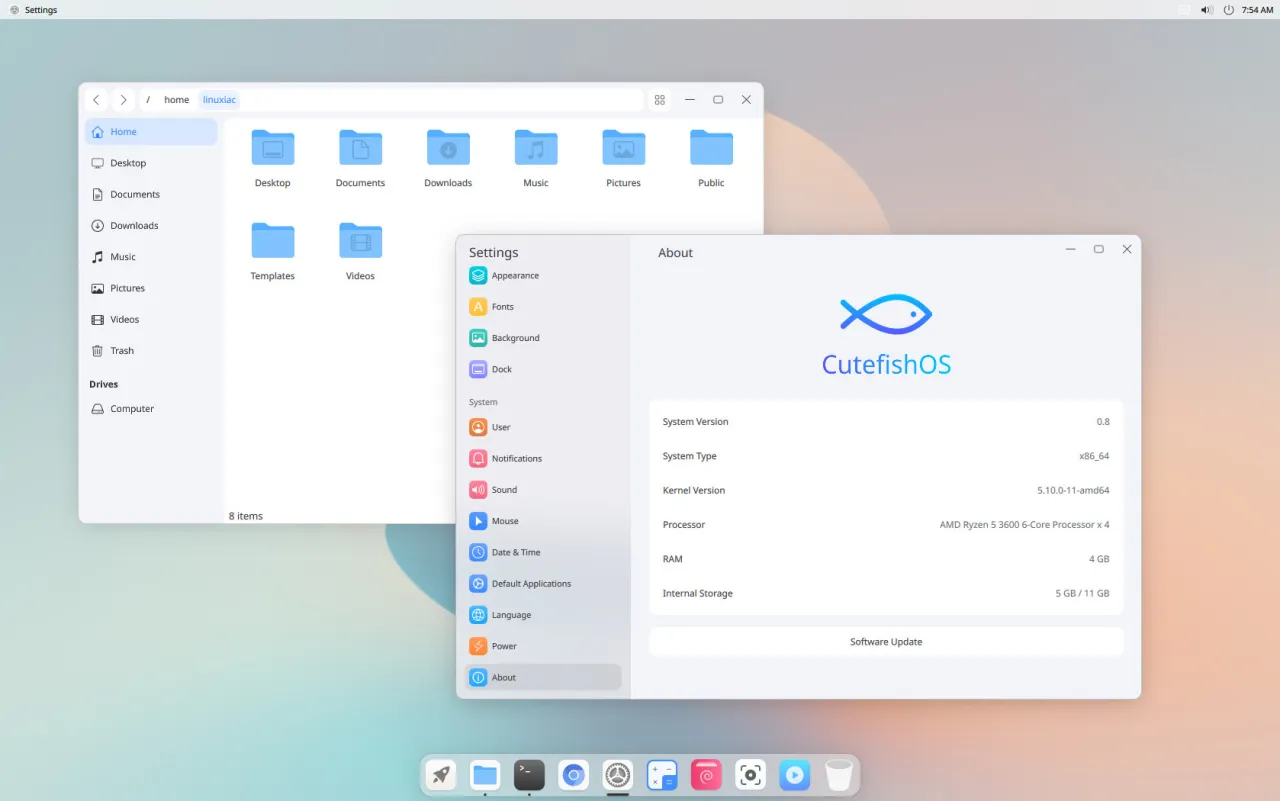
Task: Toggle file manager grid view mode
Action: pos(660,100)
